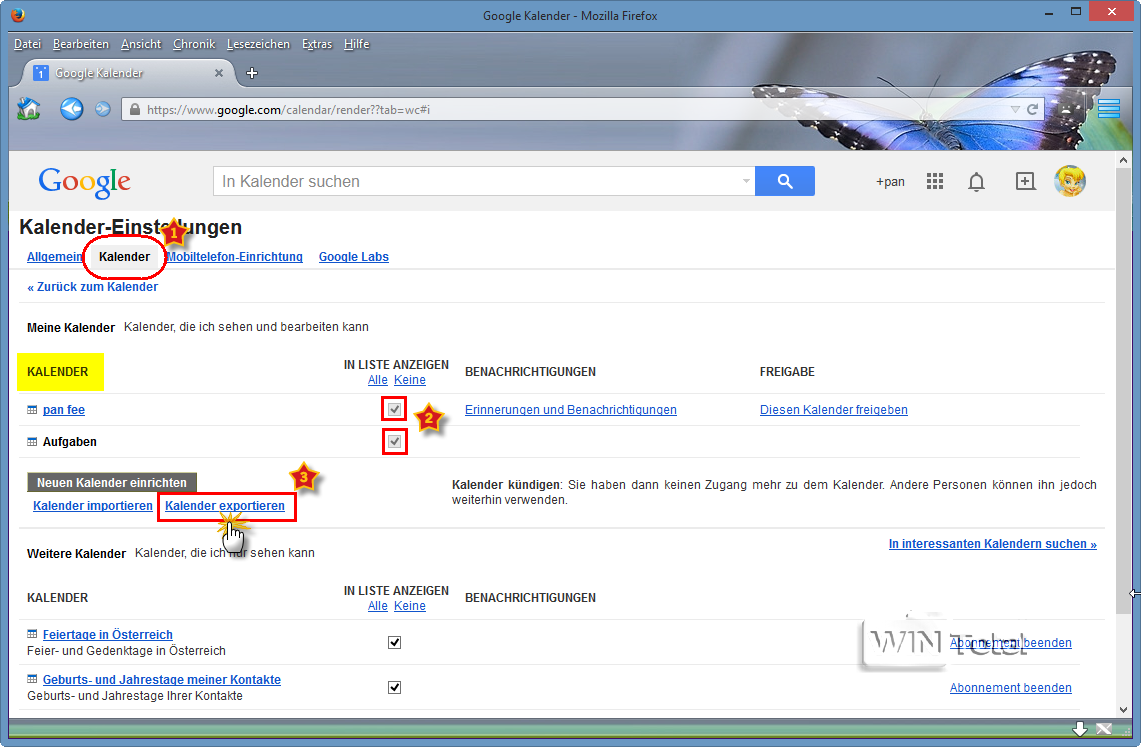Click the lock icon in address bar

pos(134,110)
